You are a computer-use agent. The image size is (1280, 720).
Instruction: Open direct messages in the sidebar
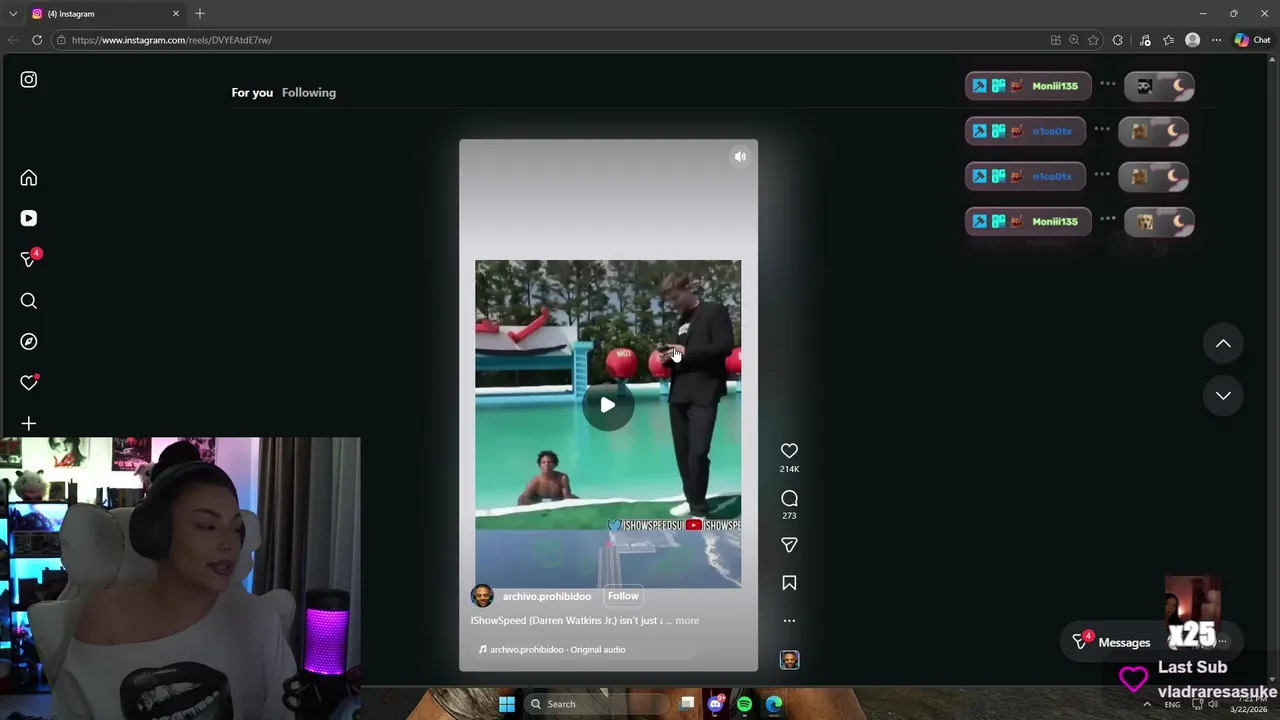pos(30,259)
